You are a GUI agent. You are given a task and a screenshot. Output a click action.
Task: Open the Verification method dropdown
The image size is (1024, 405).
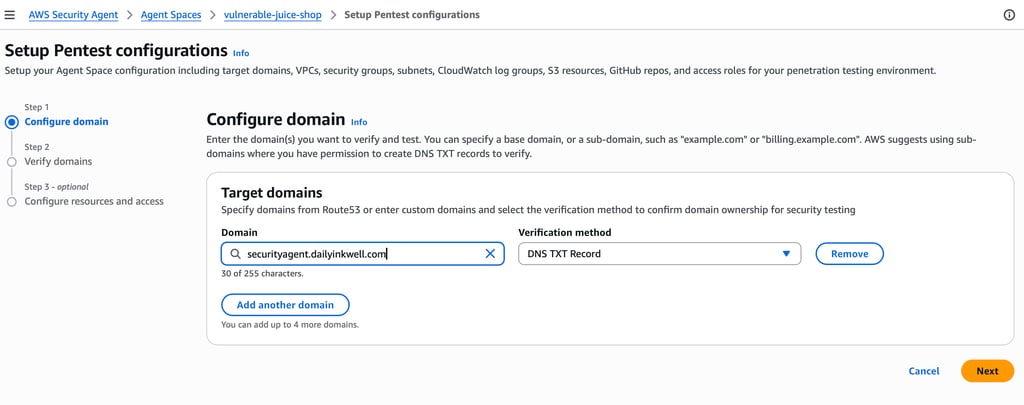tap(658, 254)
